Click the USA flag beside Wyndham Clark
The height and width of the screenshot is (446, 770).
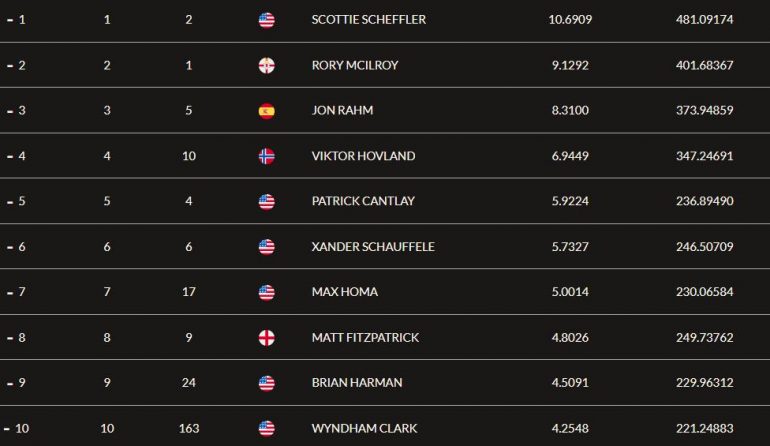pos(267,428)
